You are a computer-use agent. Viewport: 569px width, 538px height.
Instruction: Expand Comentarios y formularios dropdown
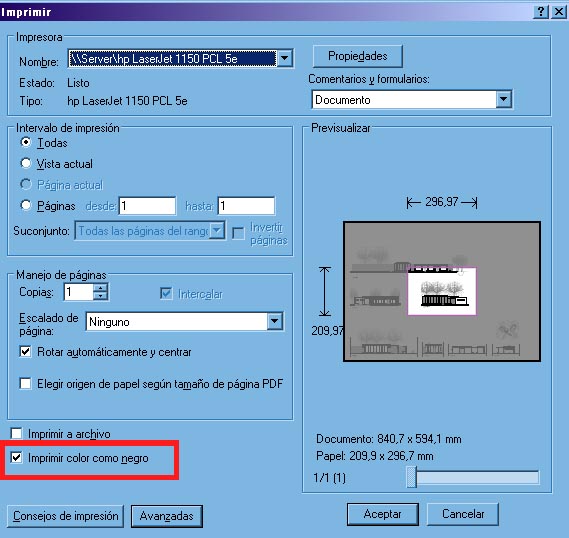point(504,99)
